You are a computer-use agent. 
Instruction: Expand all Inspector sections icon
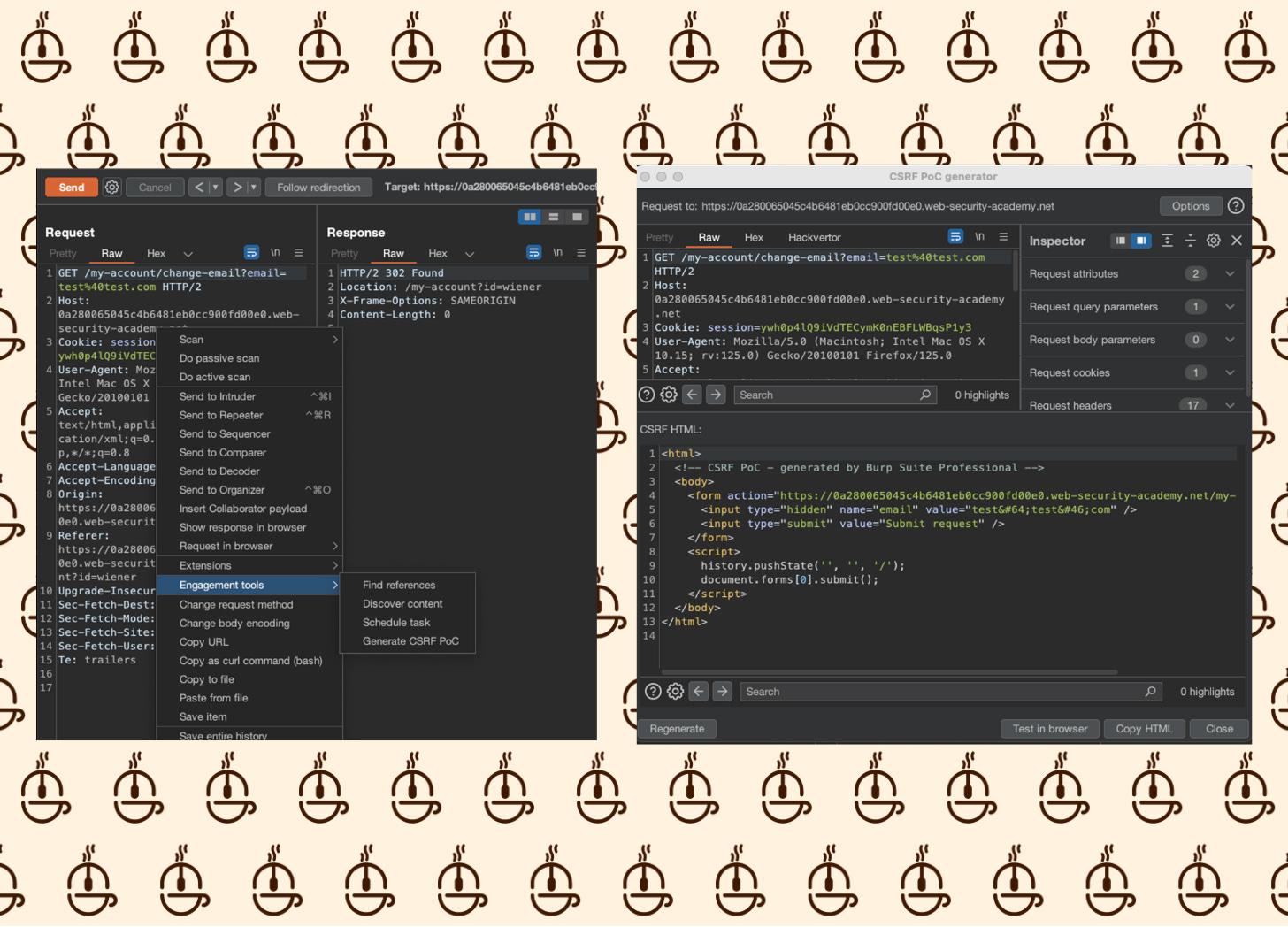point(1168,241)
